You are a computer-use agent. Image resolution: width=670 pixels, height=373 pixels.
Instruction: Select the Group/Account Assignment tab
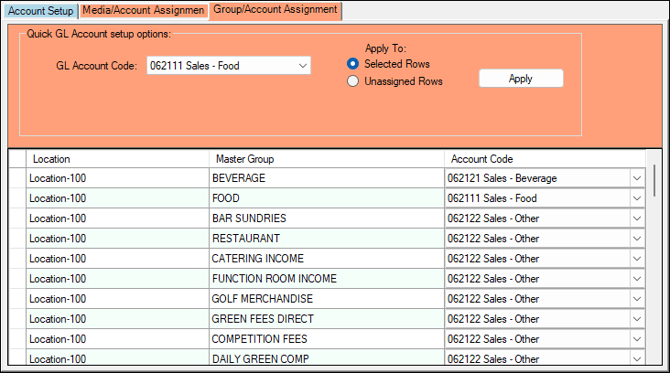[275, 10]
